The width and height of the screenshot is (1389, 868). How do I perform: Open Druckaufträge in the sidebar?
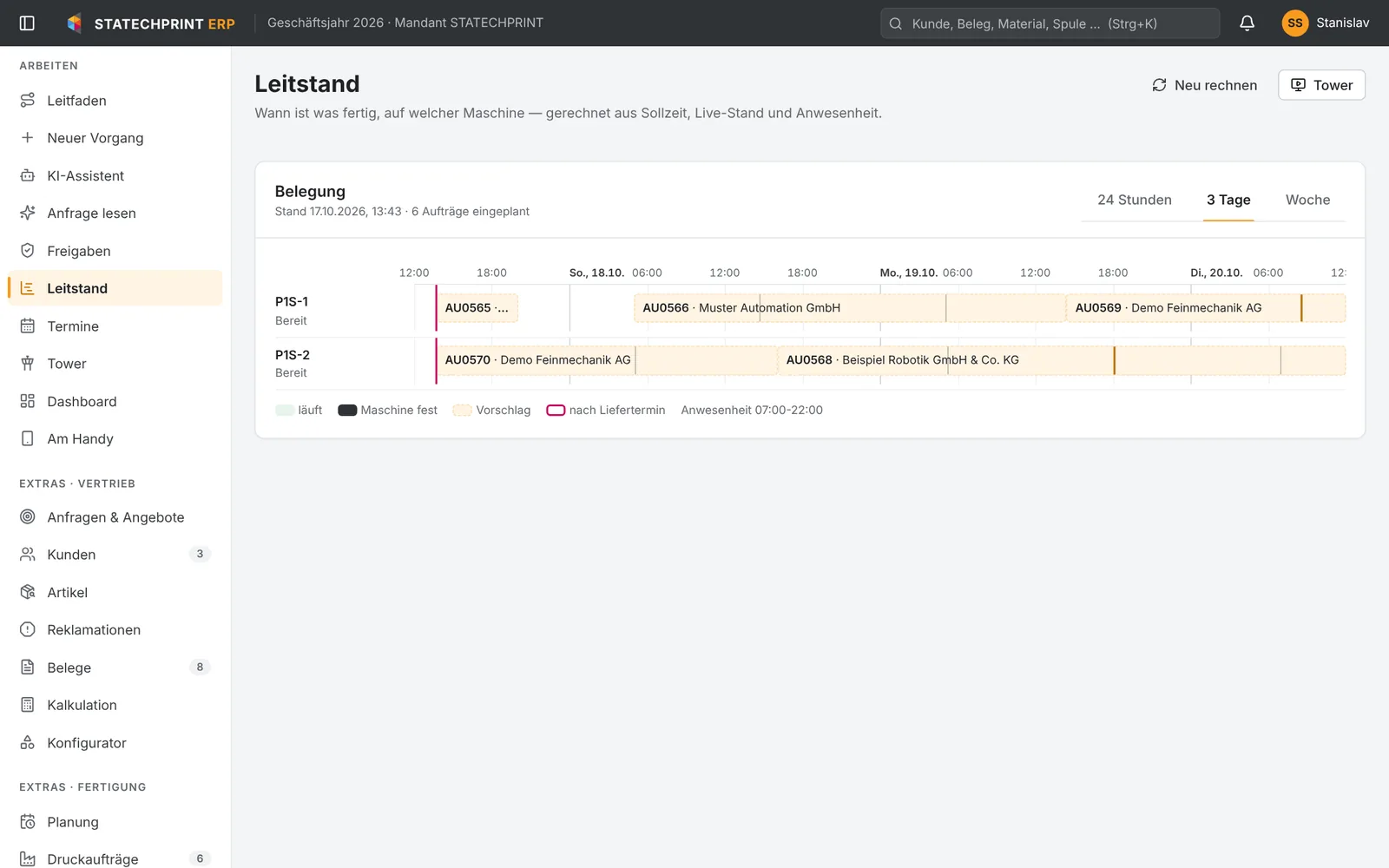coord(115,859)
